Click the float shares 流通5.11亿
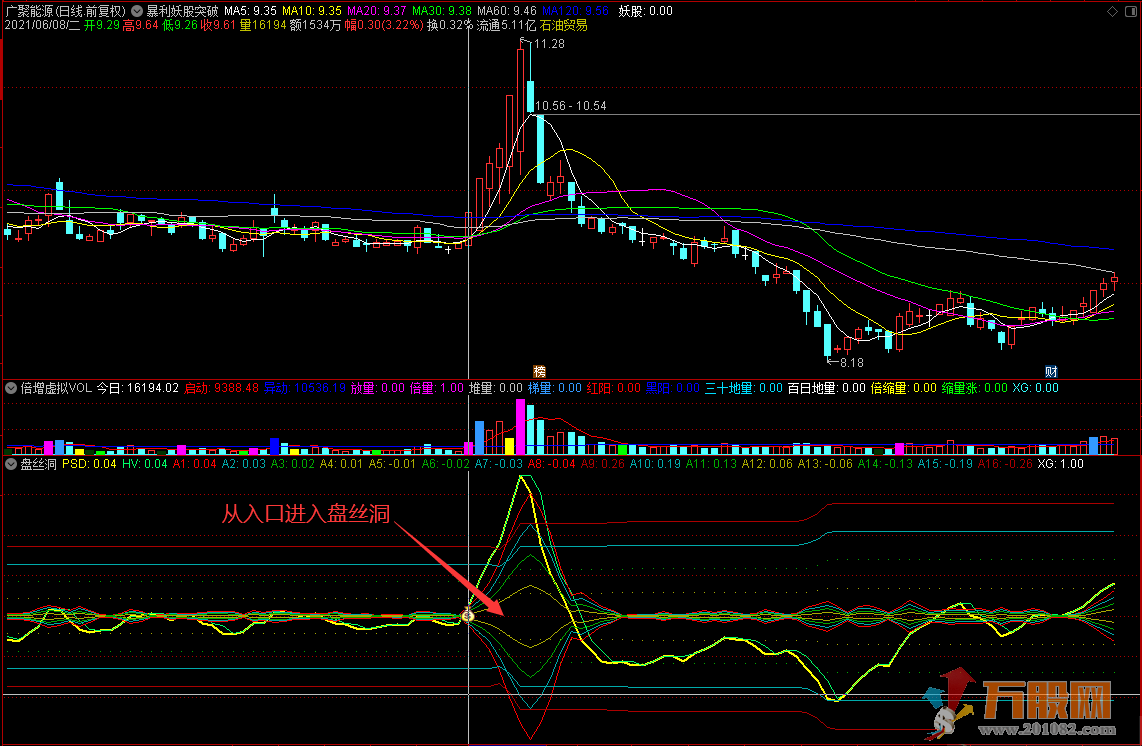The image size is (1142, 746). [x=506, y=25]
